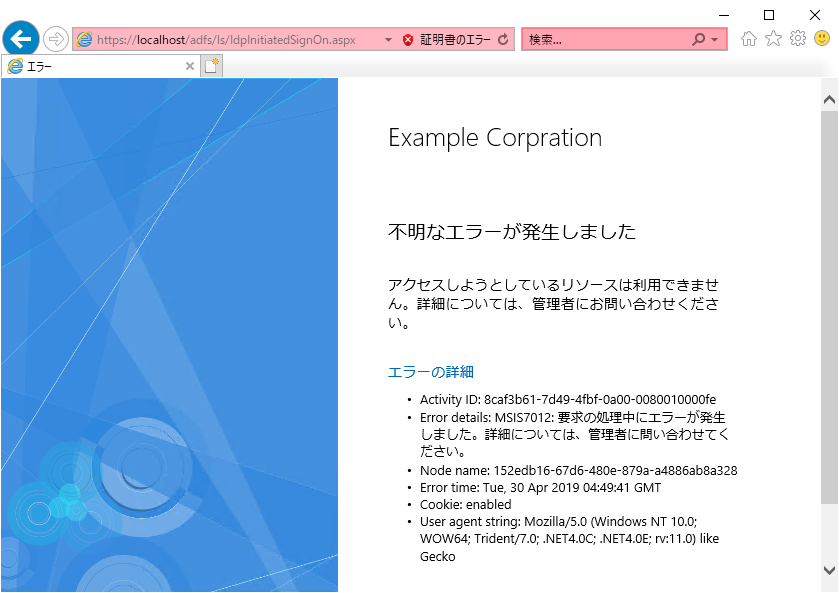
Task: Maximize the browser window
Action: [769, 15]
